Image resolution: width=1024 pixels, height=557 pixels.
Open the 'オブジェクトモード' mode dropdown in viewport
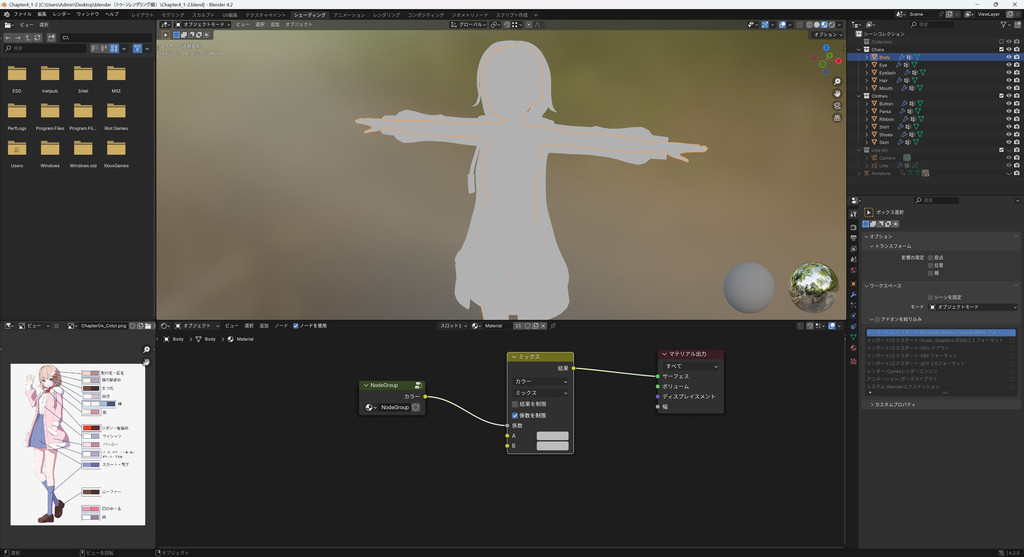coord(201,24)
